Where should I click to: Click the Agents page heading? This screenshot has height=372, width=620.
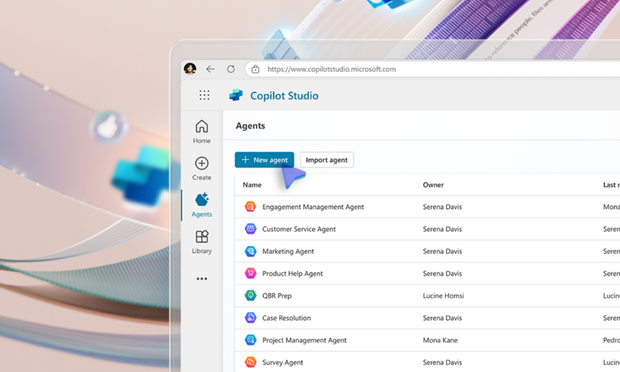(250, 126)
